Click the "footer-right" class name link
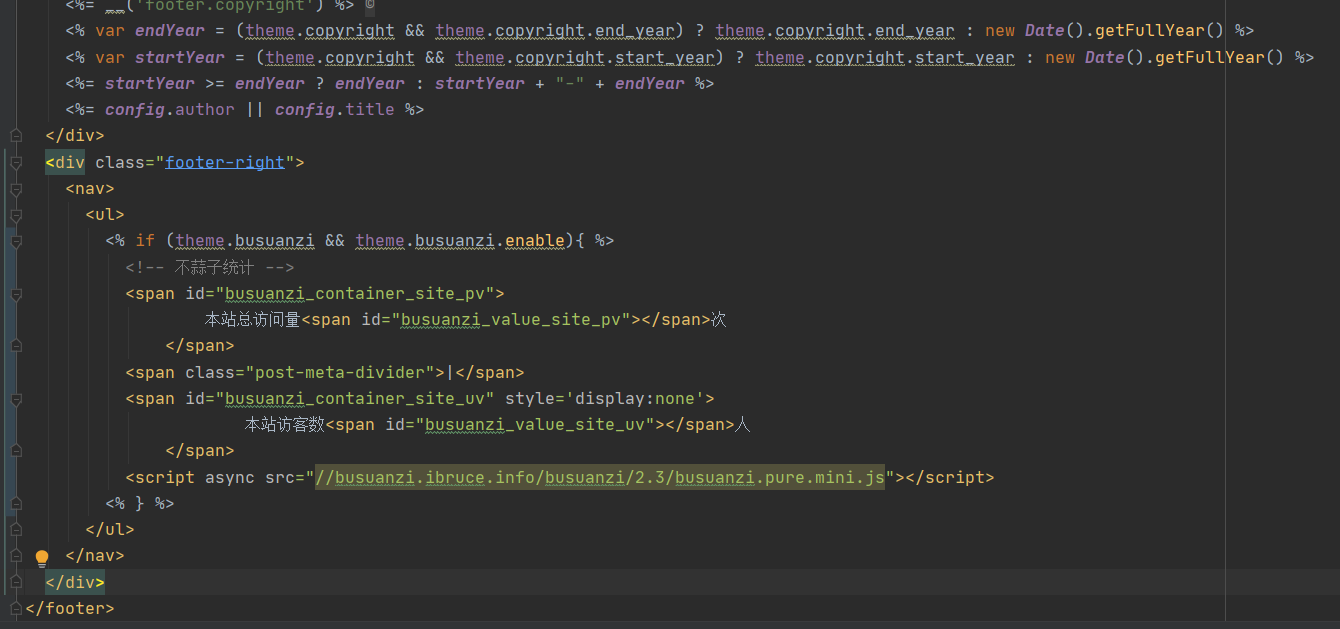Screen dimensions: 1340x629 pyautogui.click(x=225, y=162)
